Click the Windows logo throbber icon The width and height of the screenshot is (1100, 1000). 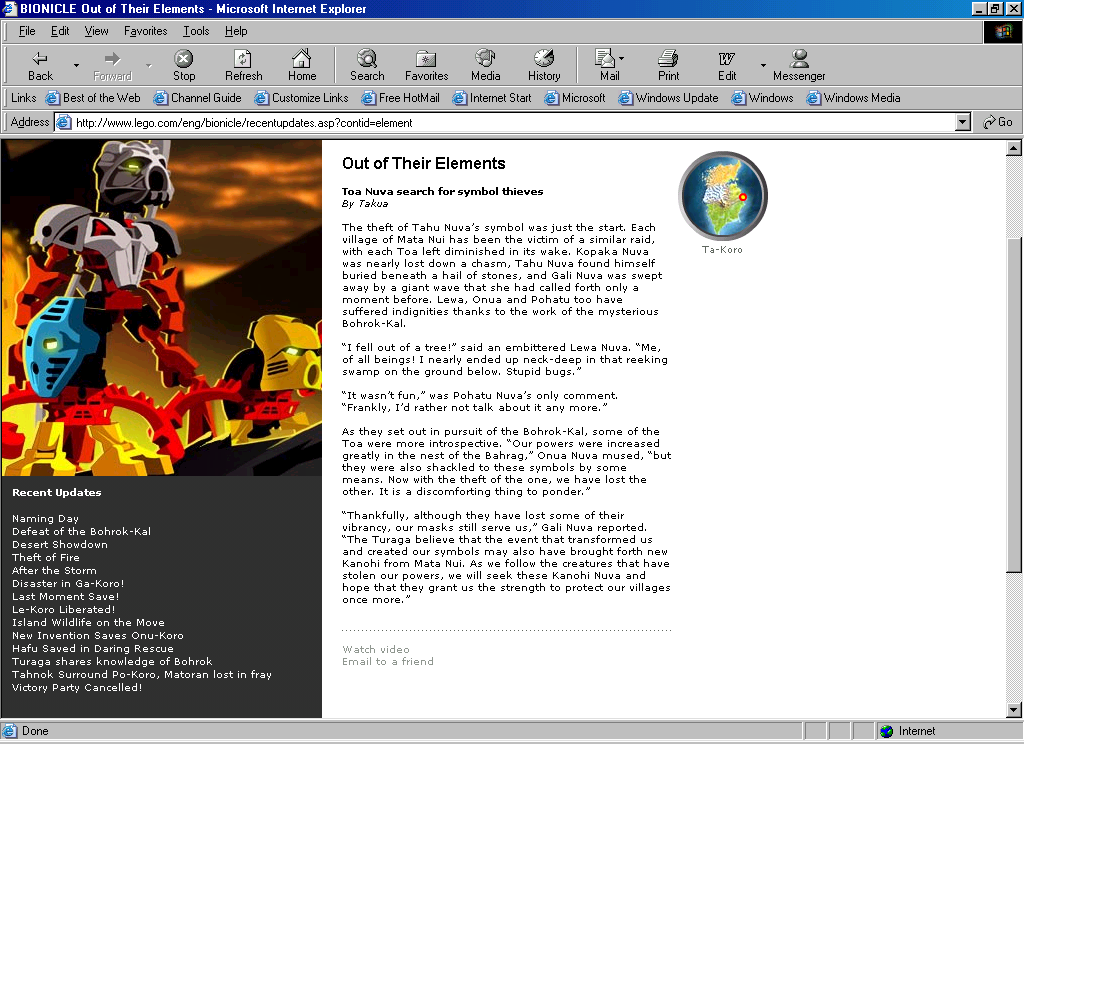[1002, 32]
